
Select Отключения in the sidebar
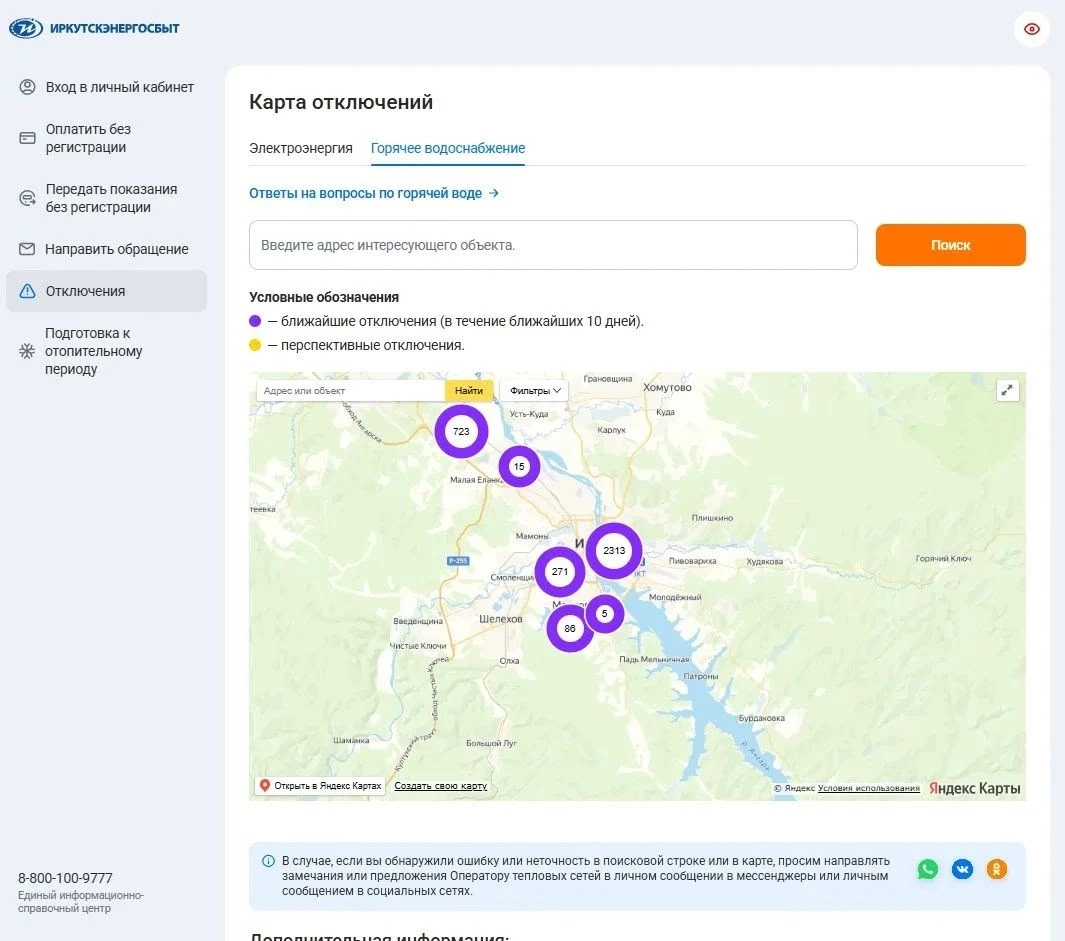click(x=107, y=291)
